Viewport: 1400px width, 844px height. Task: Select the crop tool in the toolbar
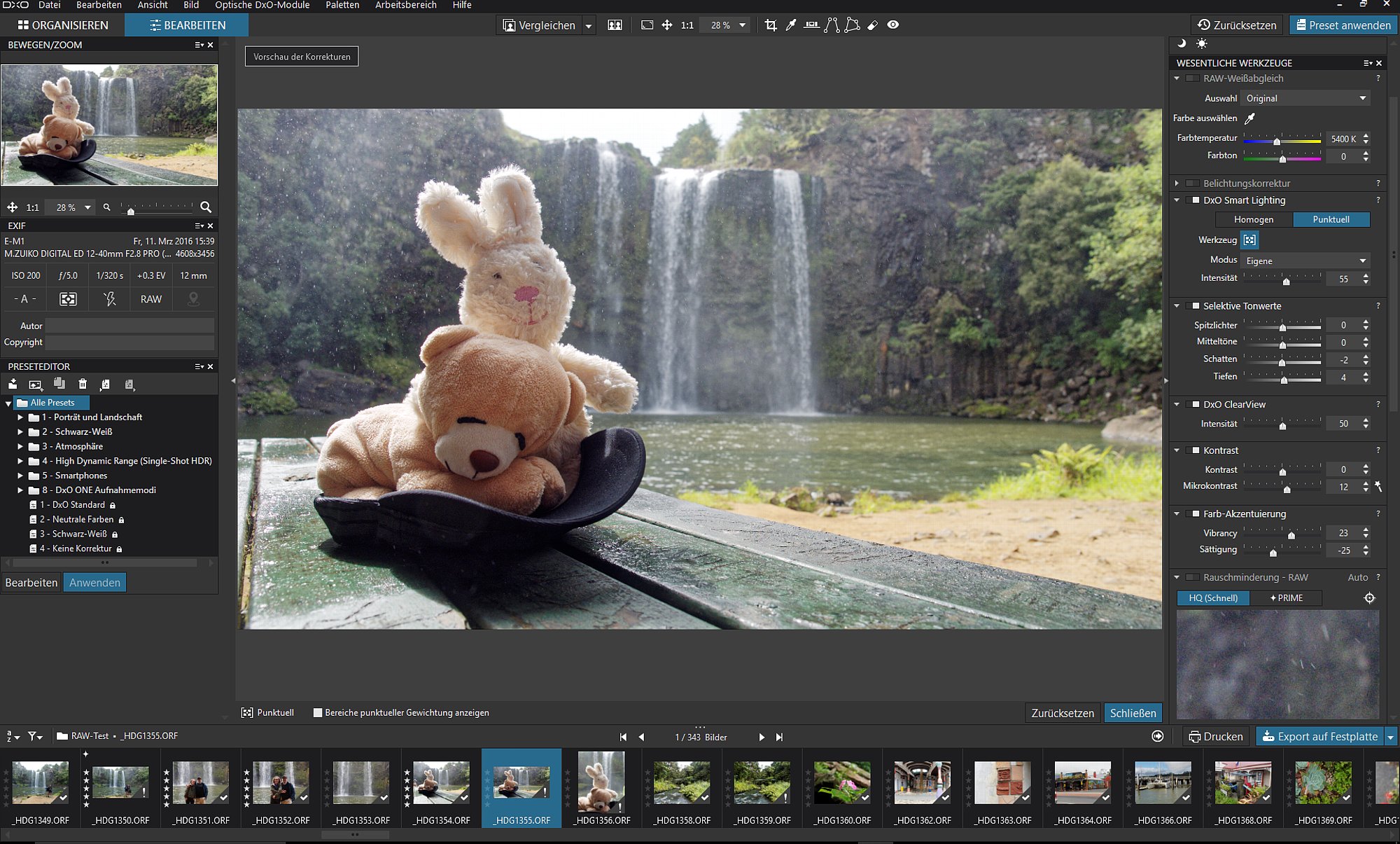click(x=771, y=25)
